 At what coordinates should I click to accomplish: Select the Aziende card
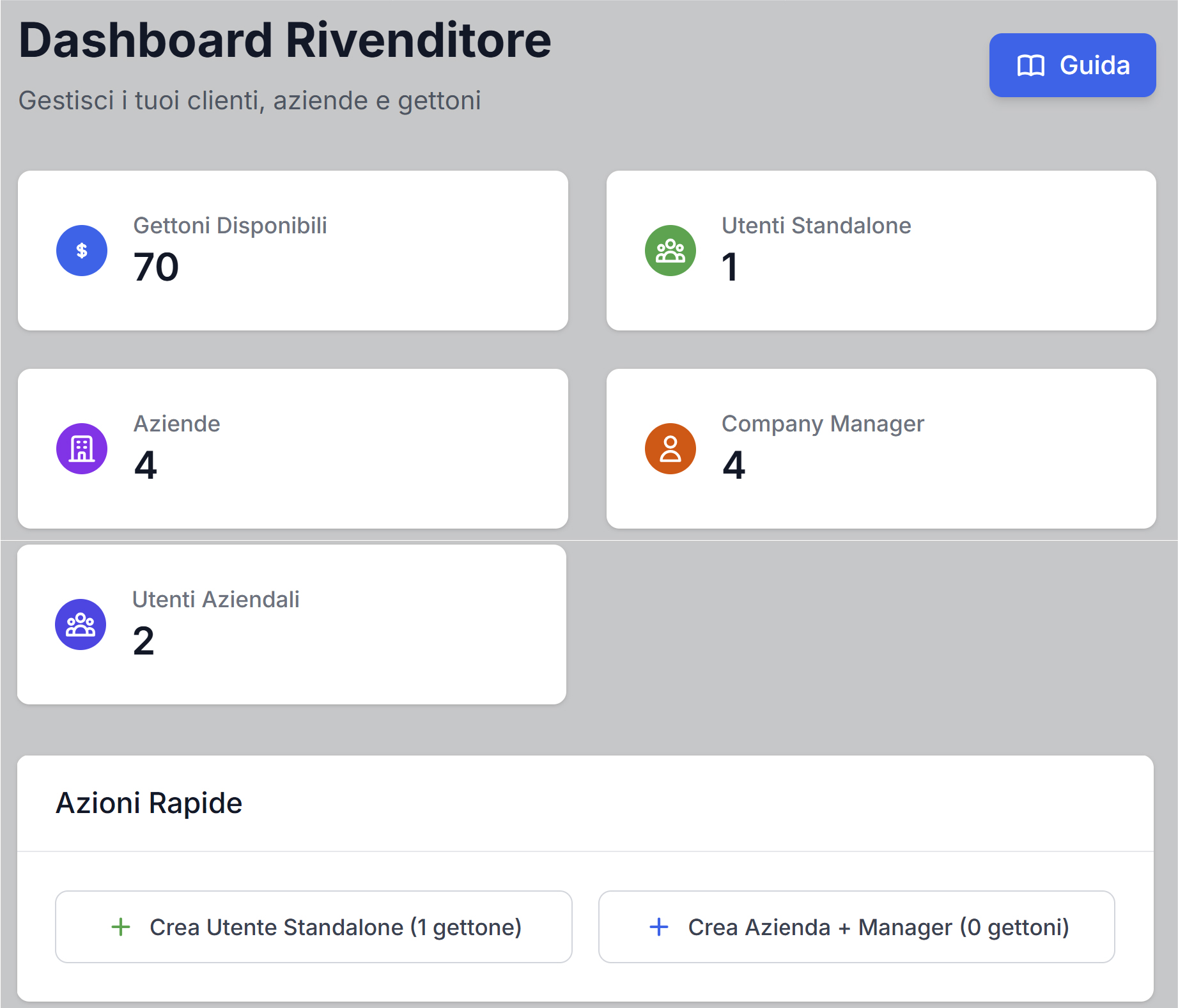coord(293,449)
